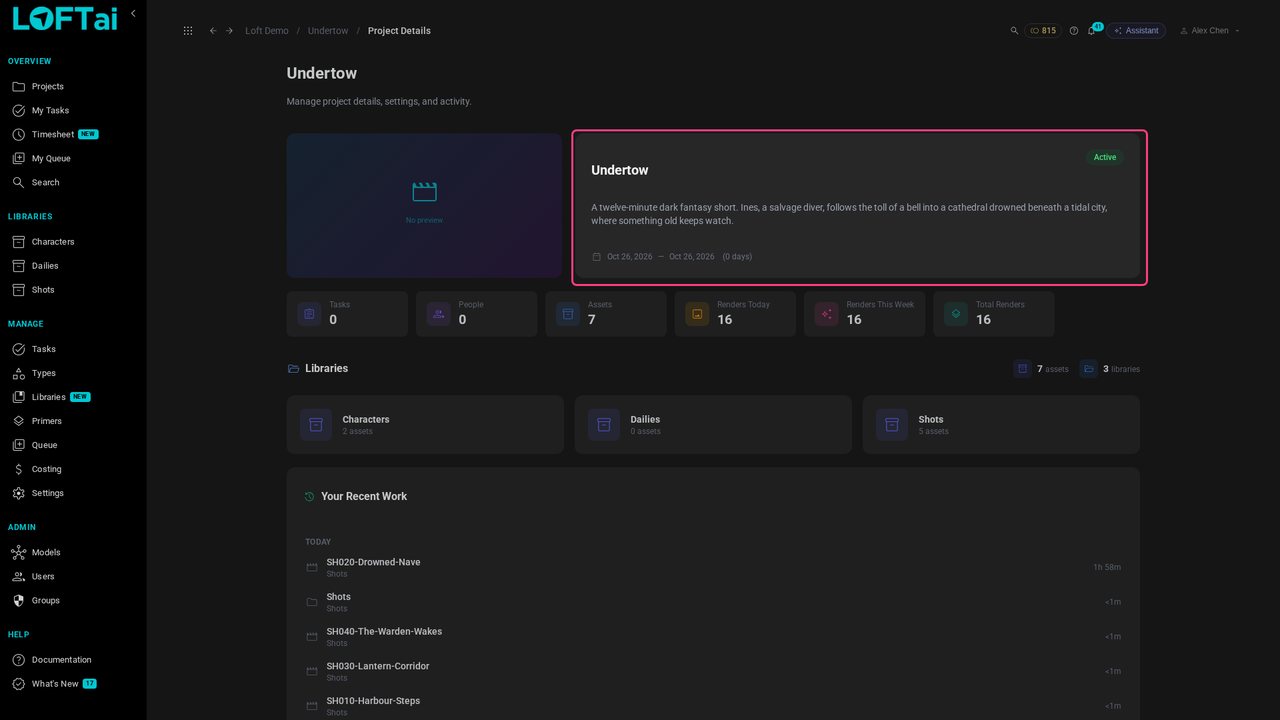
Task: Open the apps grid icon
Action: (x=188, y=31)
